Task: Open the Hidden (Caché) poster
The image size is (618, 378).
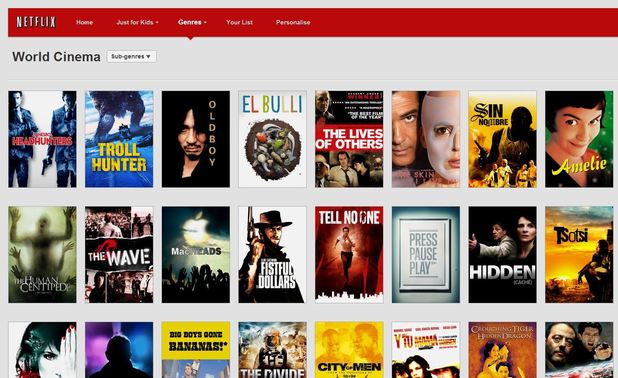Action: point(503,255)
